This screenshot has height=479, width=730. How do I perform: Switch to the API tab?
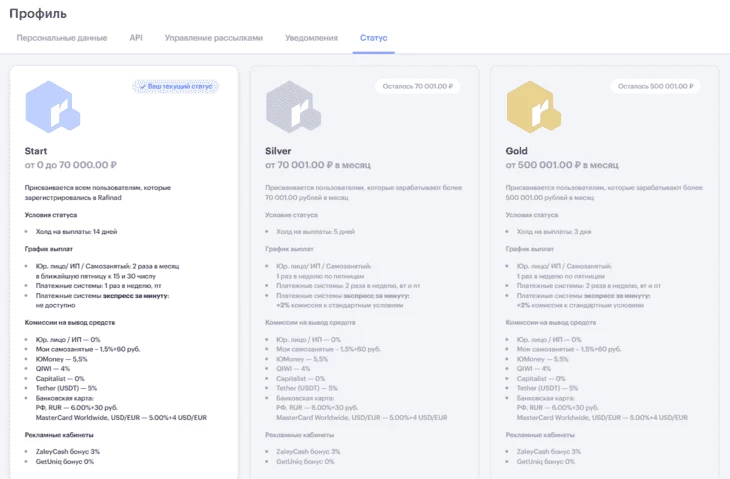[x=136, y=38]
